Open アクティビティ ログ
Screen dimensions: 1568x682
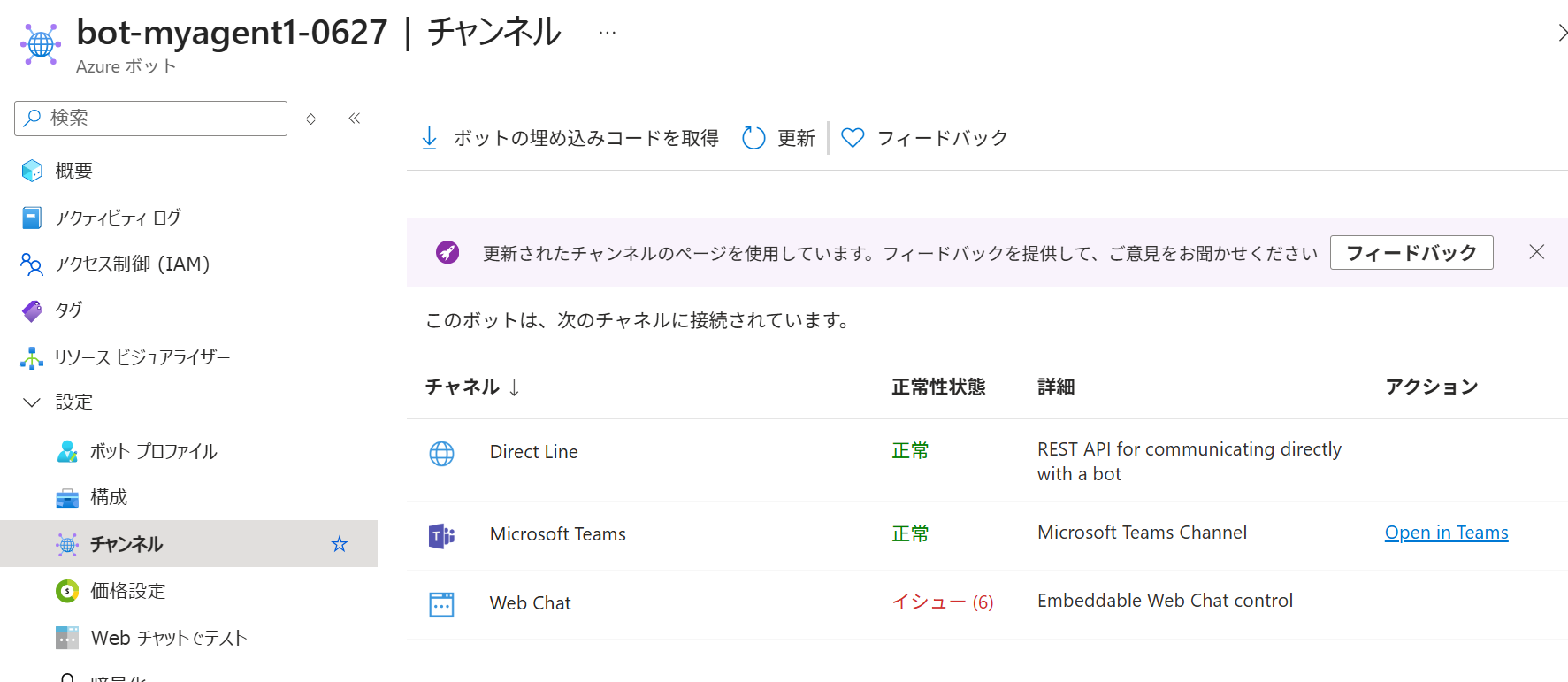[x=118, y=218]
